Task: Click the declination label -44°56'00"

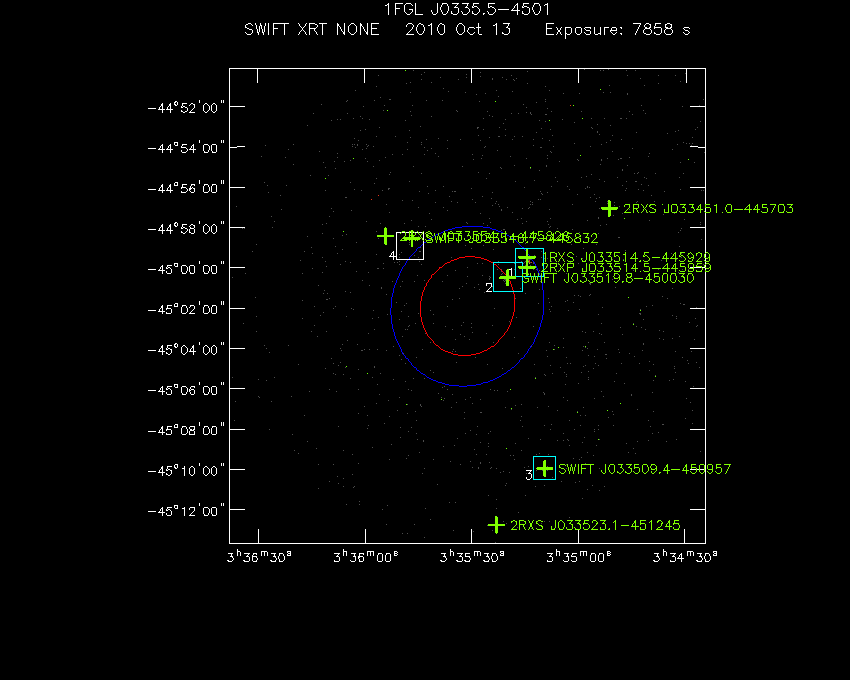Action: coord(186,188)
